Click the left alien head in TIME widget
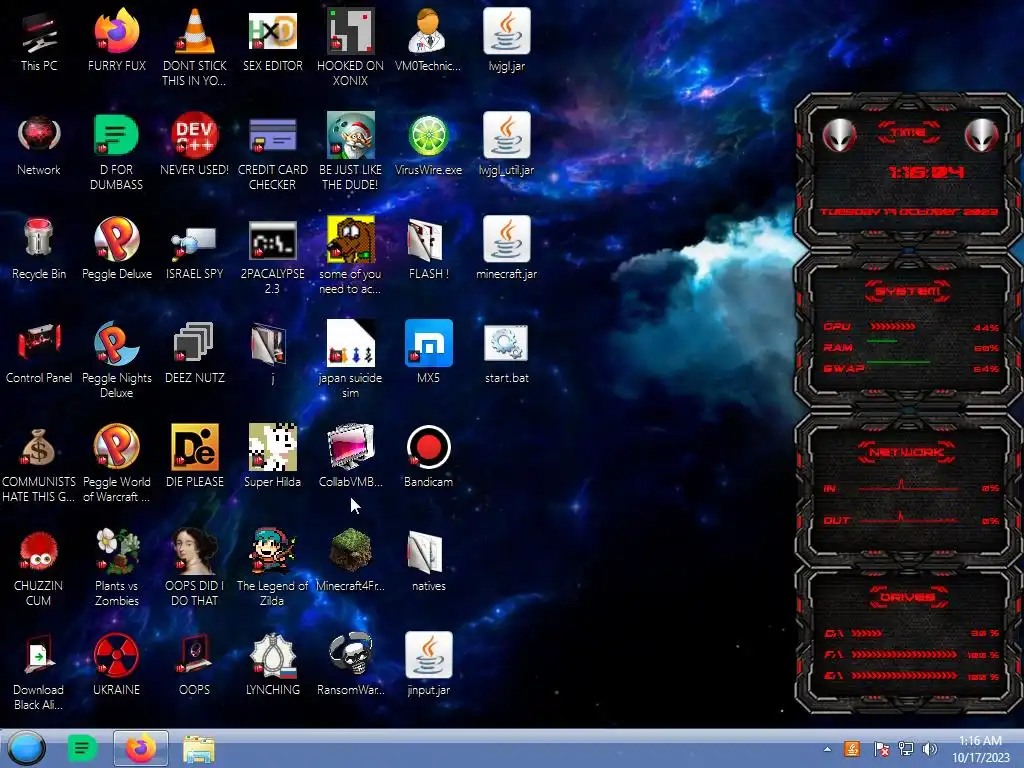Viewport: 1024px width, 768px height. 839,135
